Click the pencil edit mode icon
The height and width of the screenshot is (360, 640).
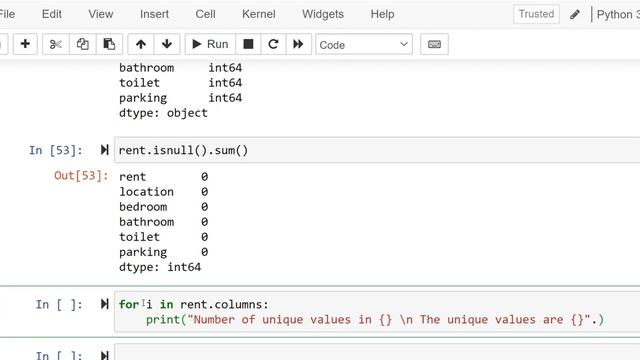tap(575, 15)
